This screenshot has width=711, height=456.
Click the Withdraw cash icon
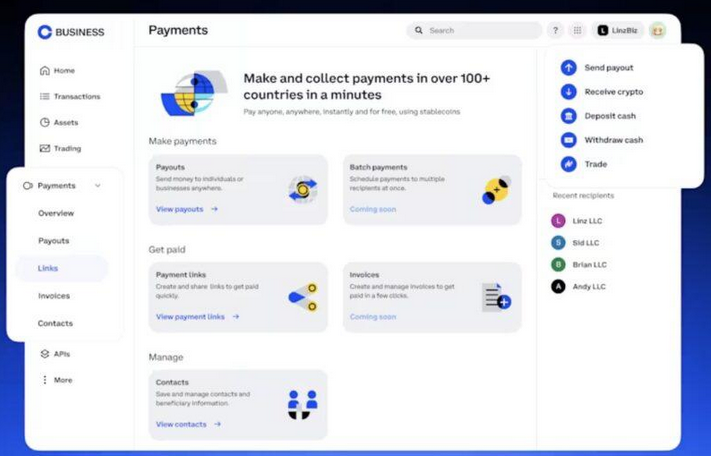[569, 140]
